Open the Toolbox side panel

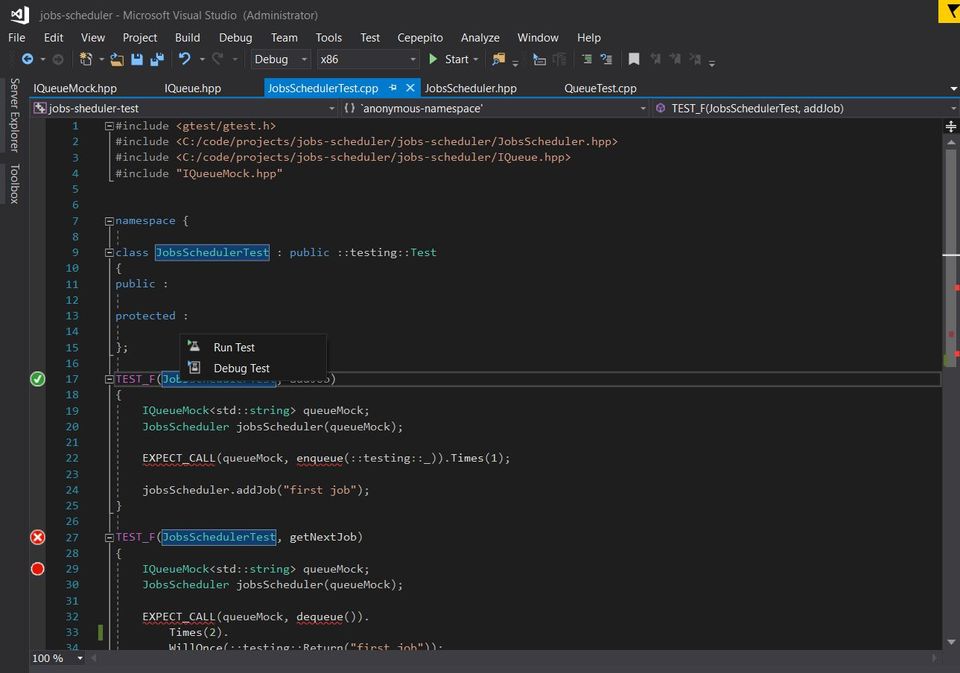(x=14, y=183)
